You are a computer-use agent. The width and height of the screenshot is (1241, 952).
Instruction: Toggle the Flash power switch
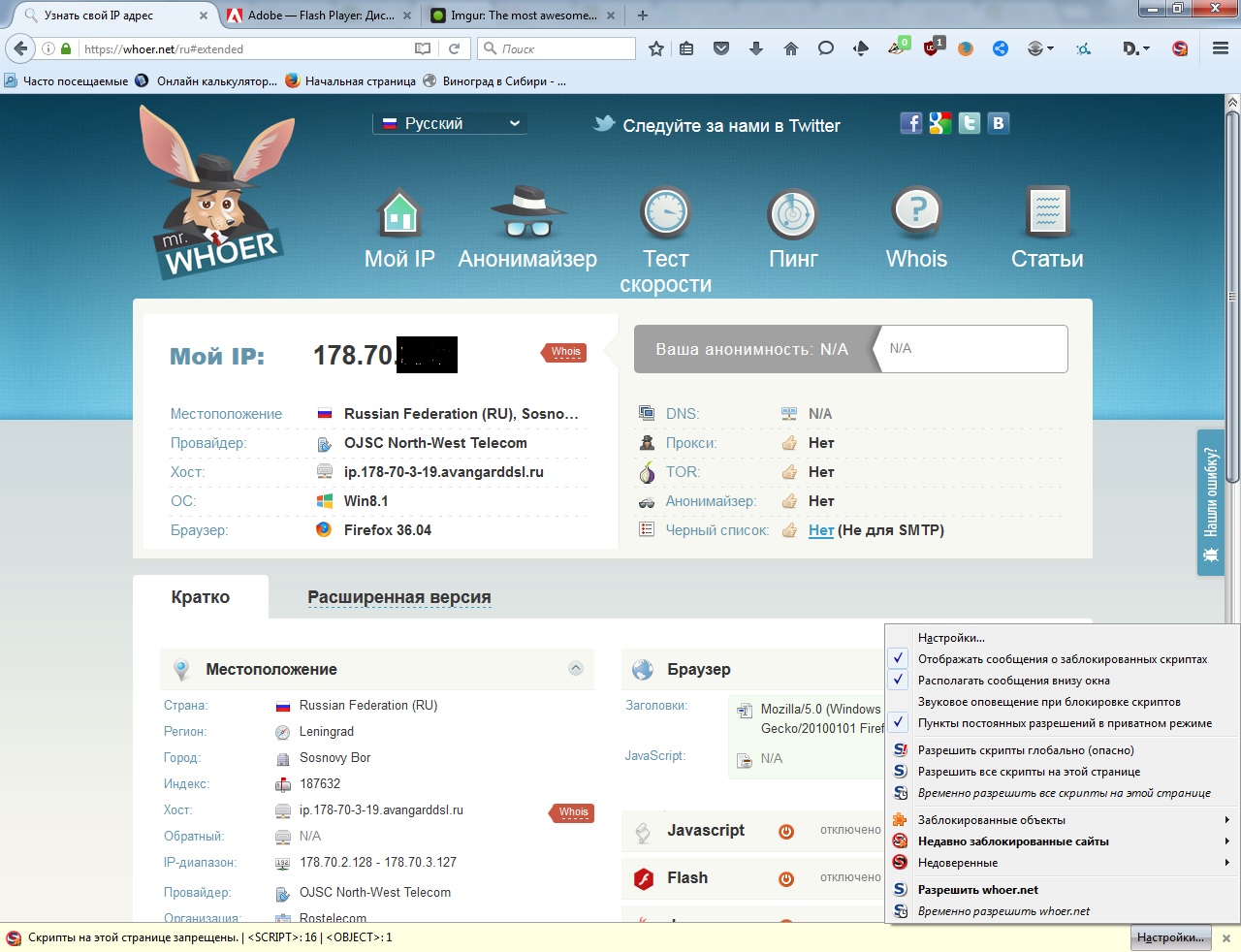786,878
